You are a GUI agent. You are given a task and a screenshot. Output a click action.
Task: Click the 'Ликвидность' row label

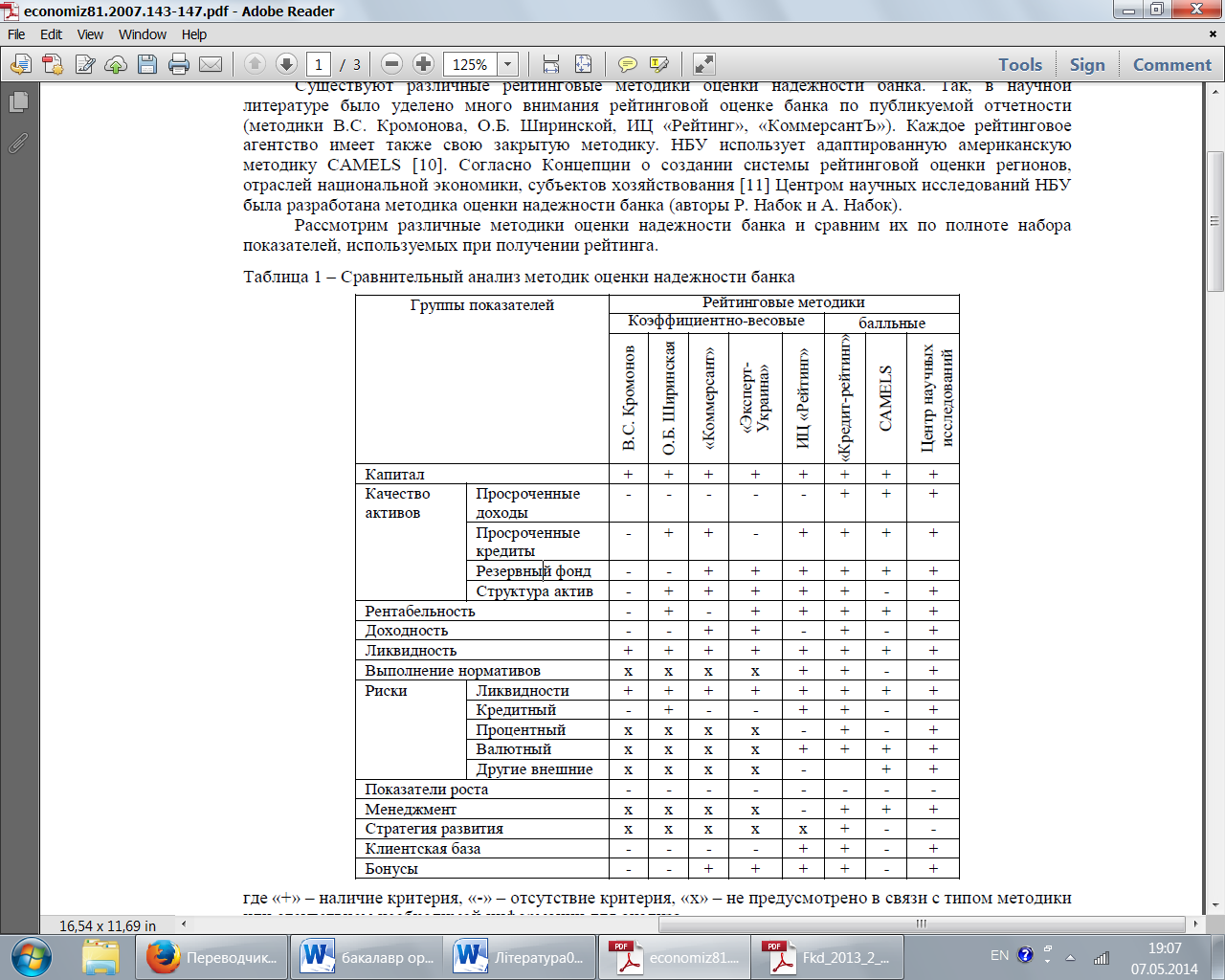coord(411,651)
